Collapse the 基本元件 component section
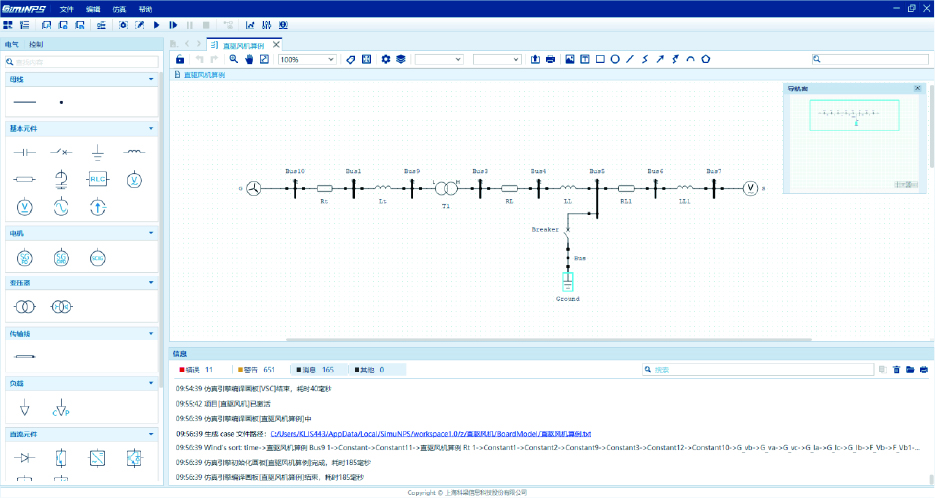This screenshot has height=498, width=935. point(151,129)
